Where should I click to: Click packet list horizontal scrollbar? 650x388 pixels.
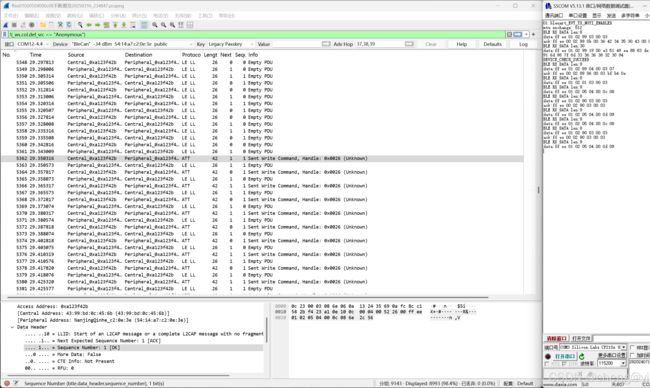pyautogui.click(x=247, y=297)
